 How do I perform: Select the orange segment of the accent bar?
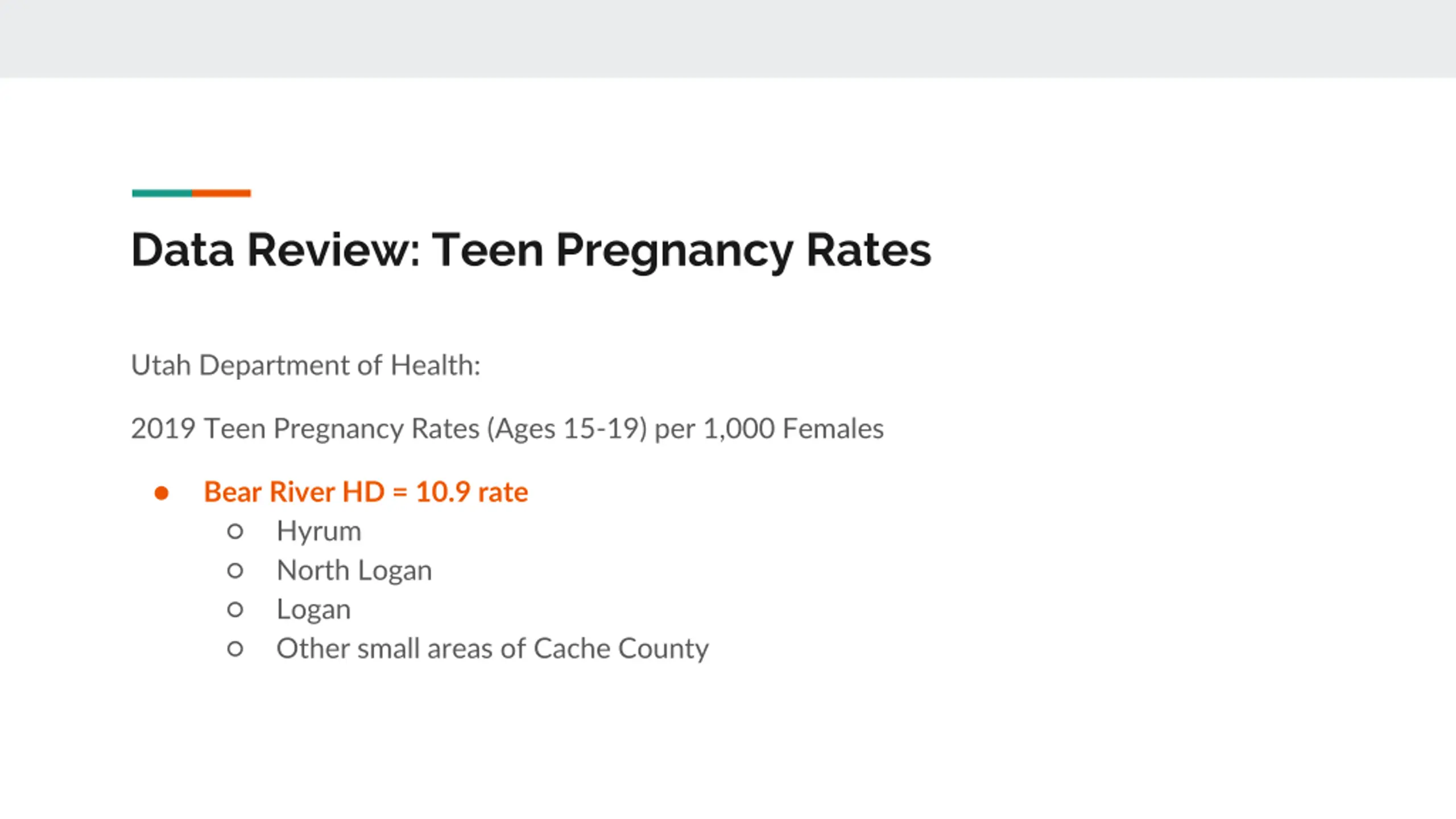coord(221,193)
